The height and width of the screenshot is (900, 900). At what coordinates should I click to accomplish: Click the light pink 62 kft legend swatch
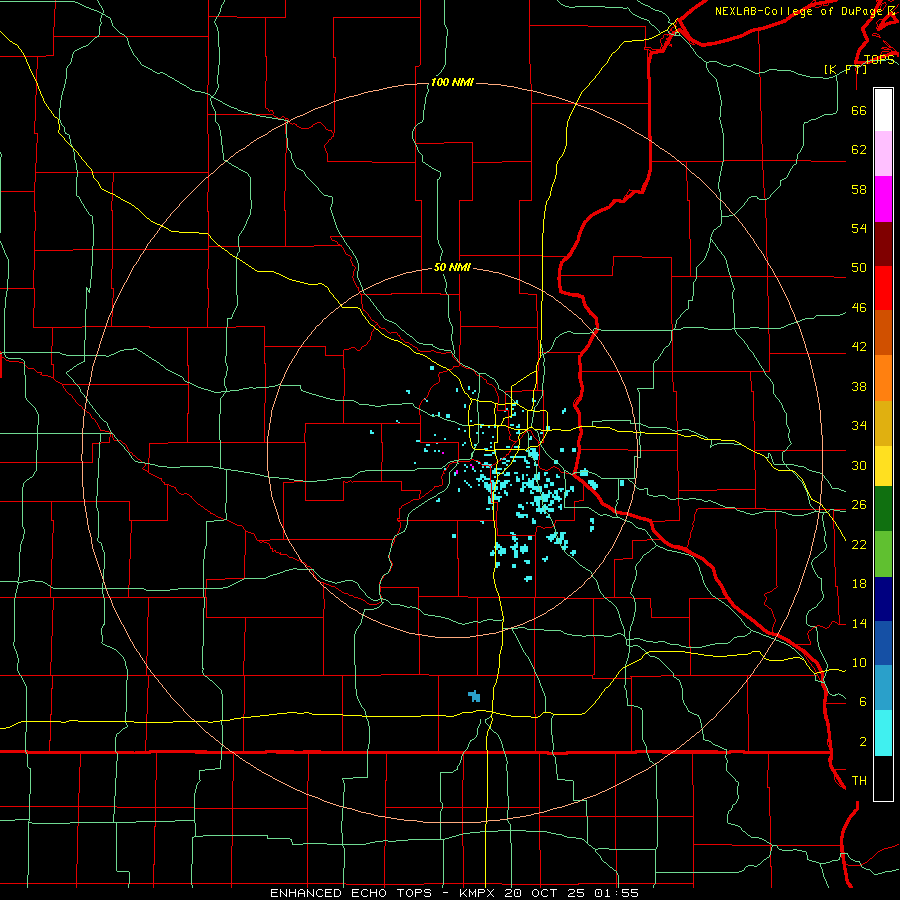883,154
